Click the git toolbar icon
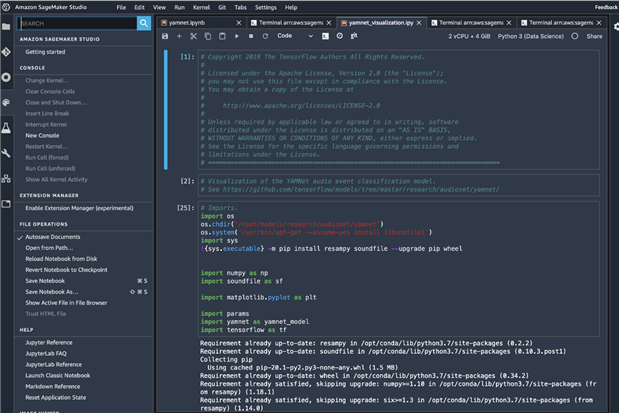This screenshot has width=619, height=413. 354,36
